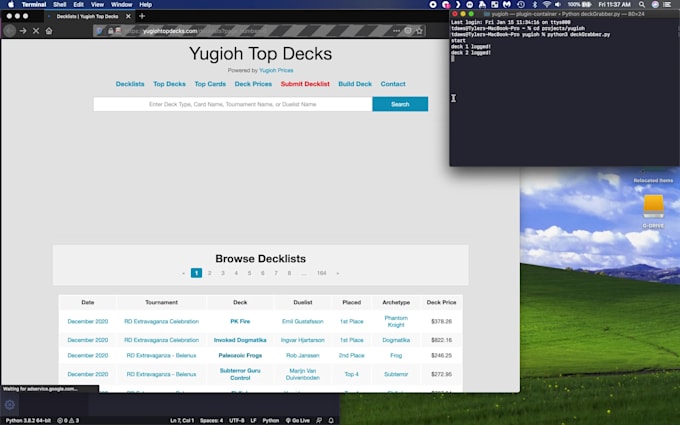Click the tracking protection shield icon
Image resolution: width=680 pixels, height=425 pixels.
pyautogui.click(x=99, y=31)
